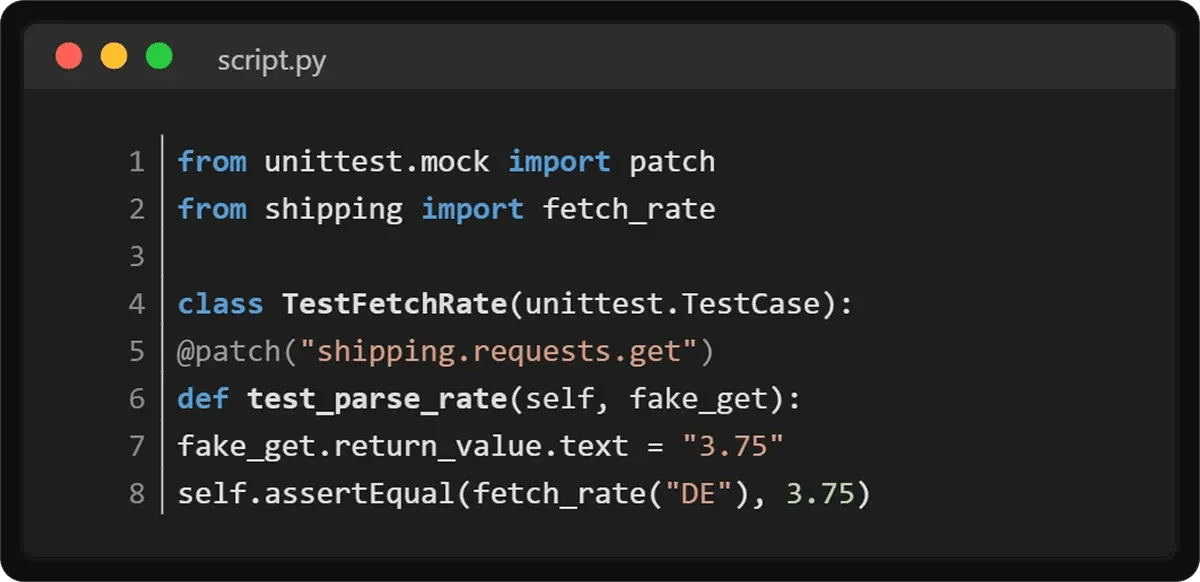The width and height of the screenshot is (1200, 582).
Task: Select the script.py title tab
Action: pos(272,61)
